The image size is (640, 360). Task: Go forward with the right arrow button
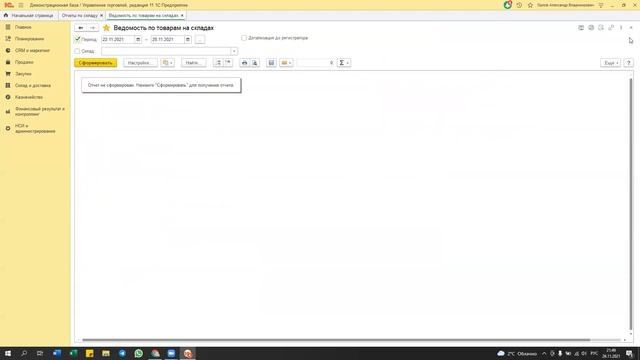93,28
